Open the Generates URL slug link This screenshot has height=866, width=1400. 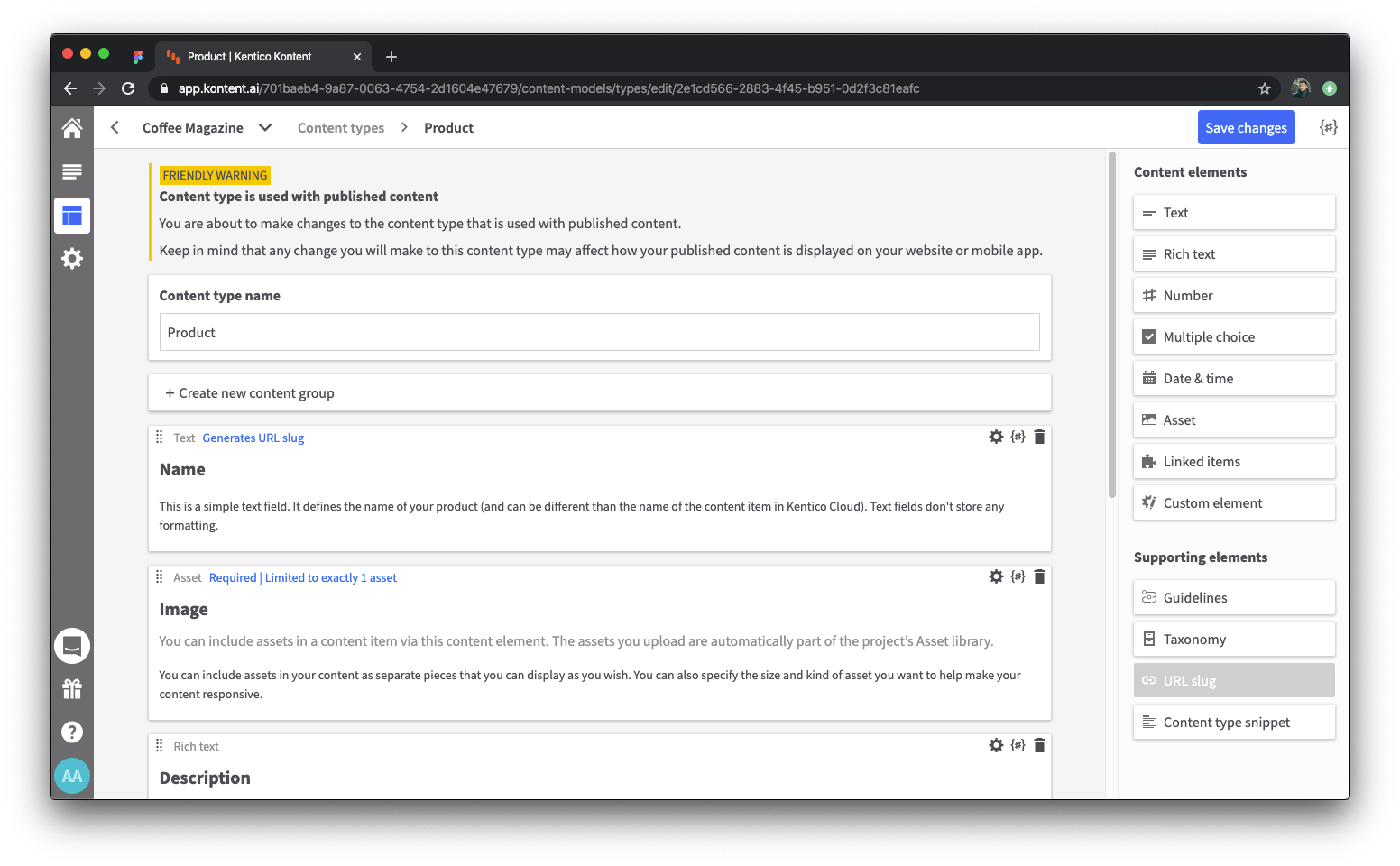point(253,438)
